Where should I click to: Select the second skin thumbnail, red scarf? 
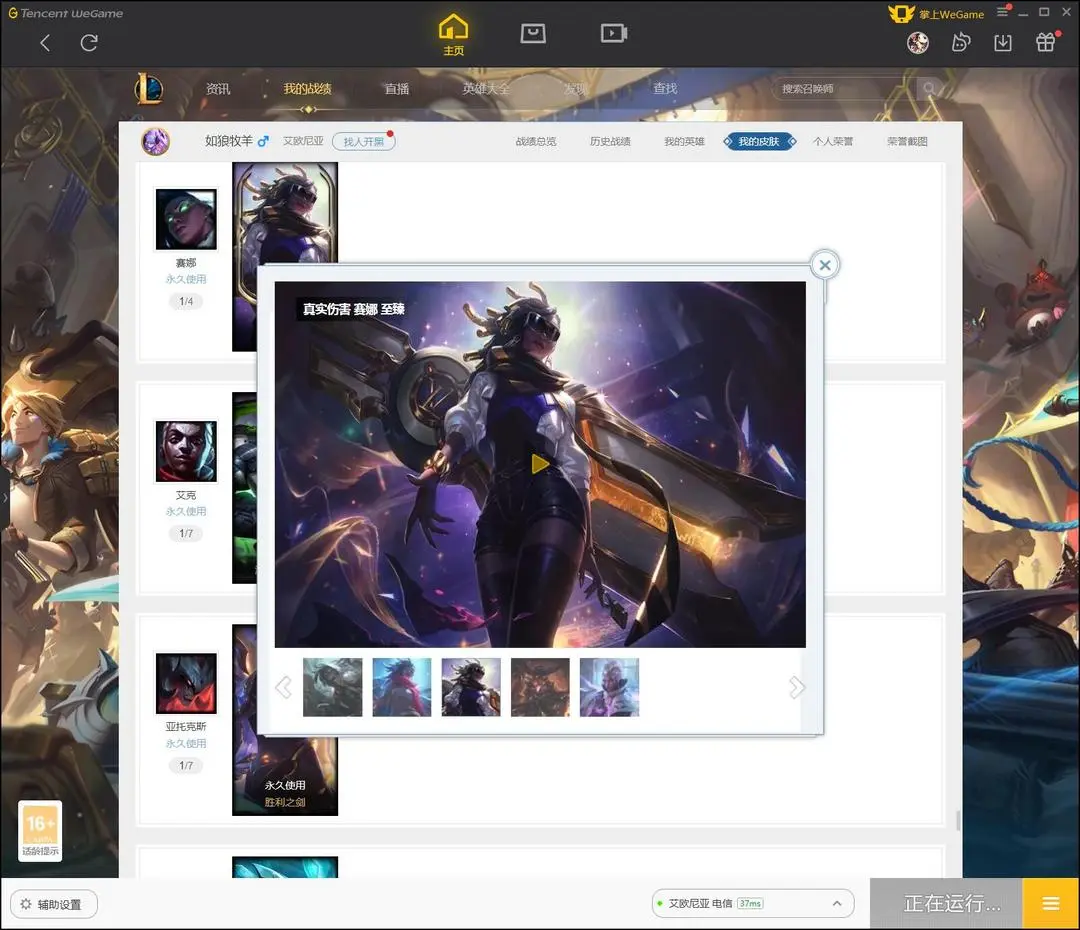tap(402, 687)
